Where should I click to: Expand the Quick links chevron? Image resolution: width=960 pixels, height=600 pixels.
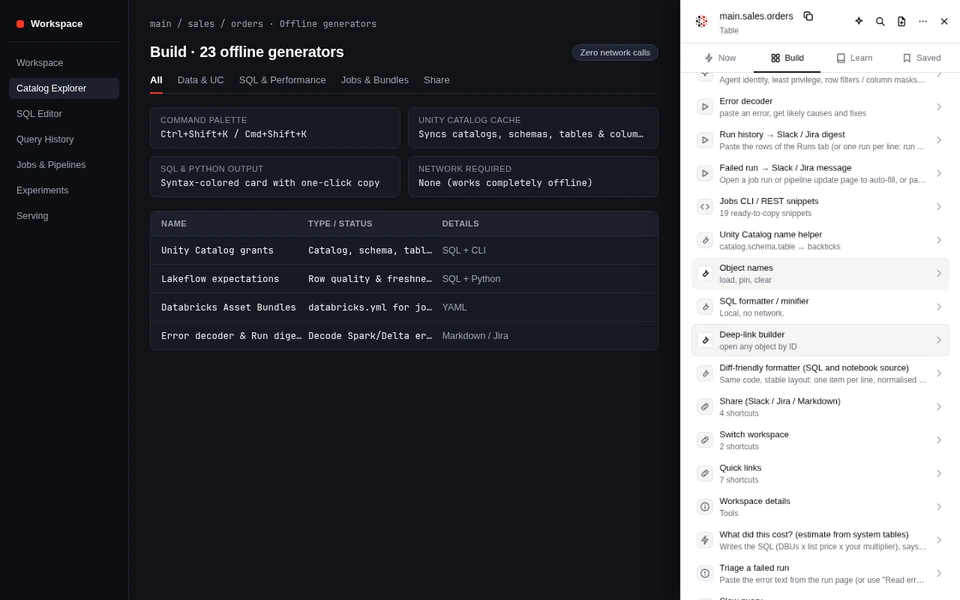(x=939, y=473)
